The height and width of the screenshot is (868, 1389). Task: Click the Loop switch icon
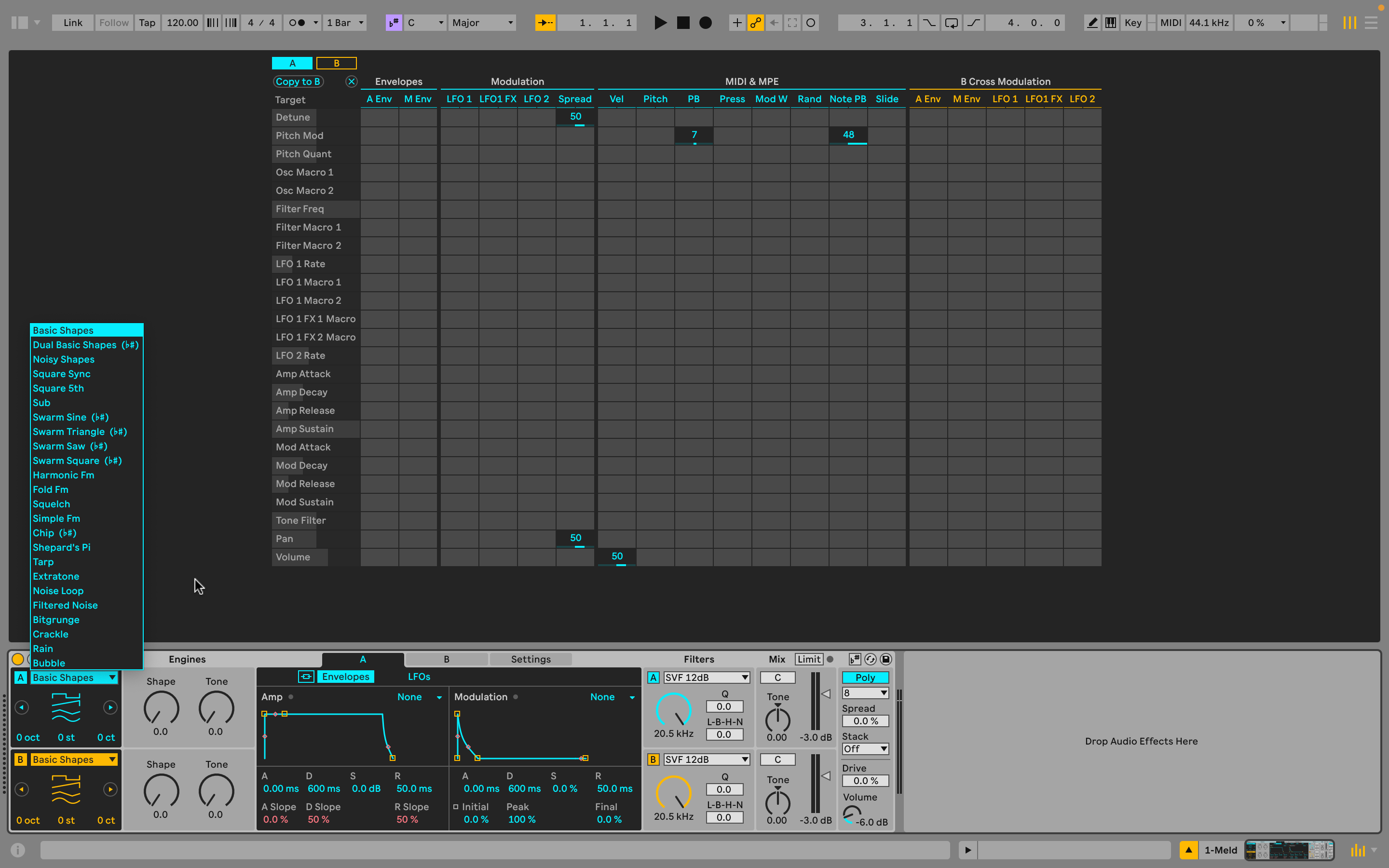click(951, 22)
